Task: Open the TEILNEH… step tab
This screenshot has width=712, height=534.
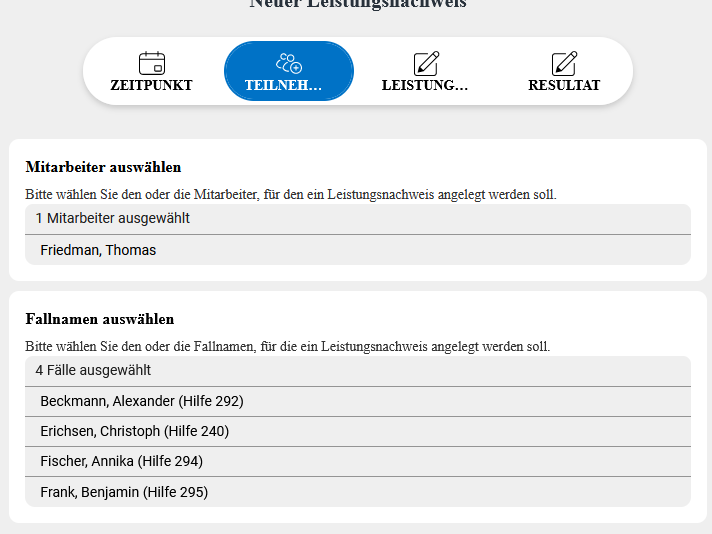Action: (x=283, y=86)
